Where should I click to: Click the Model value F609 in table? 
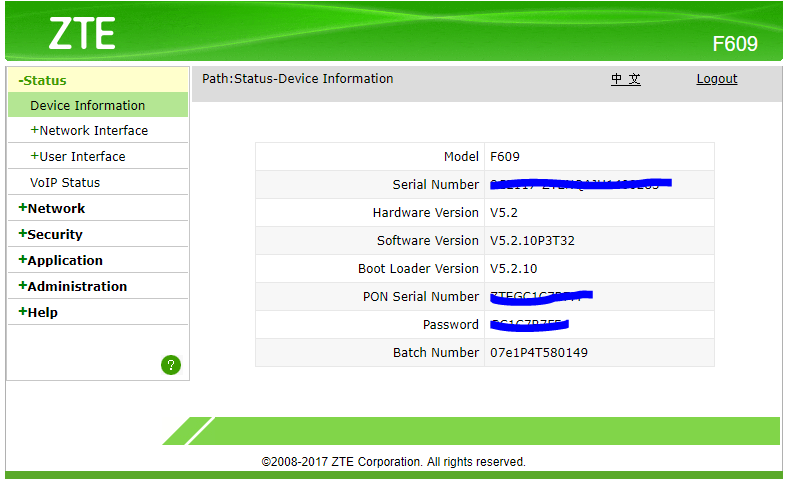tap(504, 157)
